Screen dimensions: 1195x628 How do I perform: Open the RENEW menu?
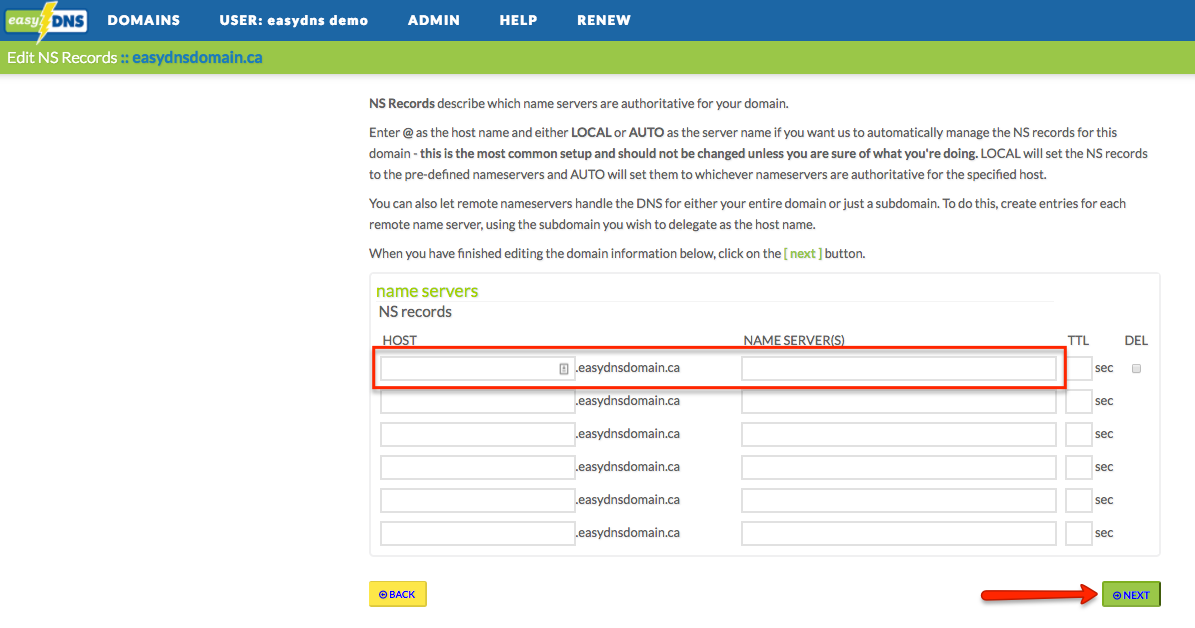pyautogui.click(x=604, y=21)
